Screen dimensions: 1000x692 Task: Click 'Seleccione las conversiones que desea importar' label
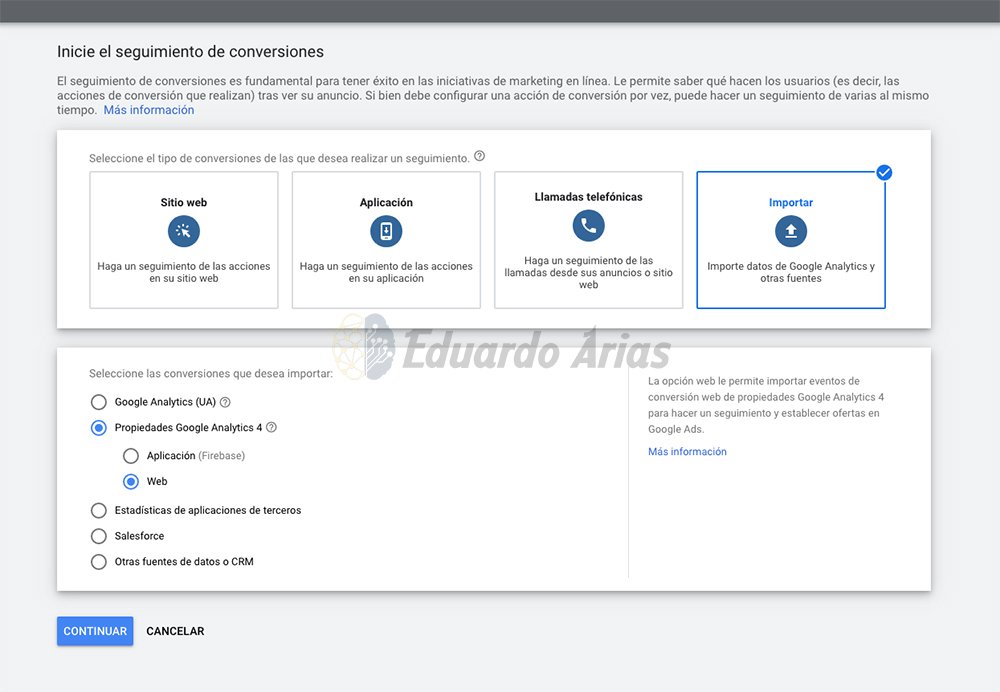coord(211,374)
